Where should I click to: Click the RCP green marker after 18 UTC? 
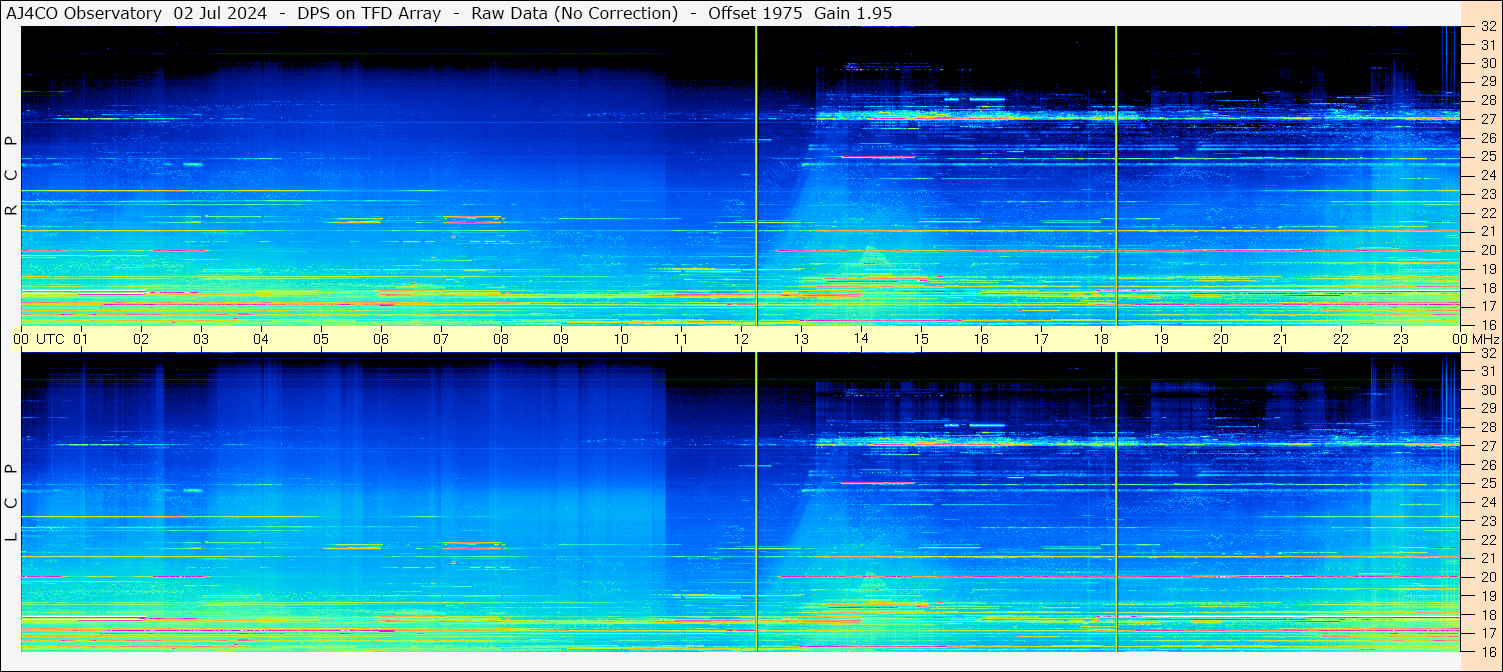tap(1116, 175)
